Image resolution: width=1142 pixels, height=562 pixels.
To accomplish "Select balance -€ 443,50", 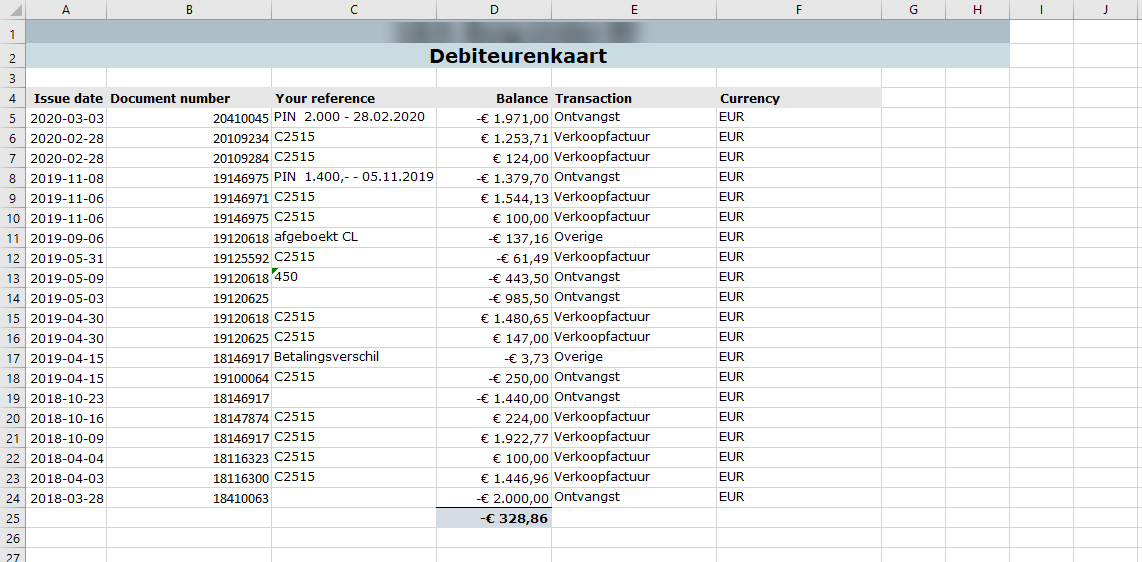I will click(495, 278).
